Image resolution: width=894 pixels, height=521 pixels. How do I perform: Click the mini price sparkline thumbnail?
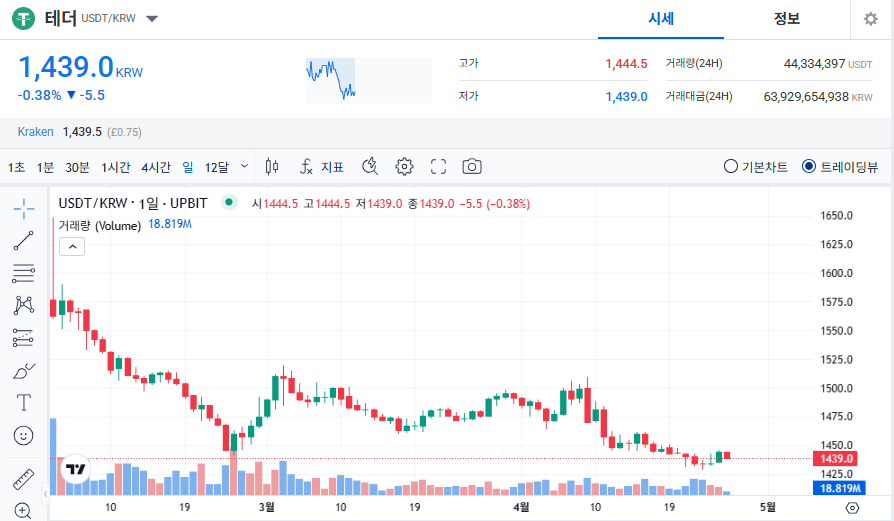click(368, 80)
